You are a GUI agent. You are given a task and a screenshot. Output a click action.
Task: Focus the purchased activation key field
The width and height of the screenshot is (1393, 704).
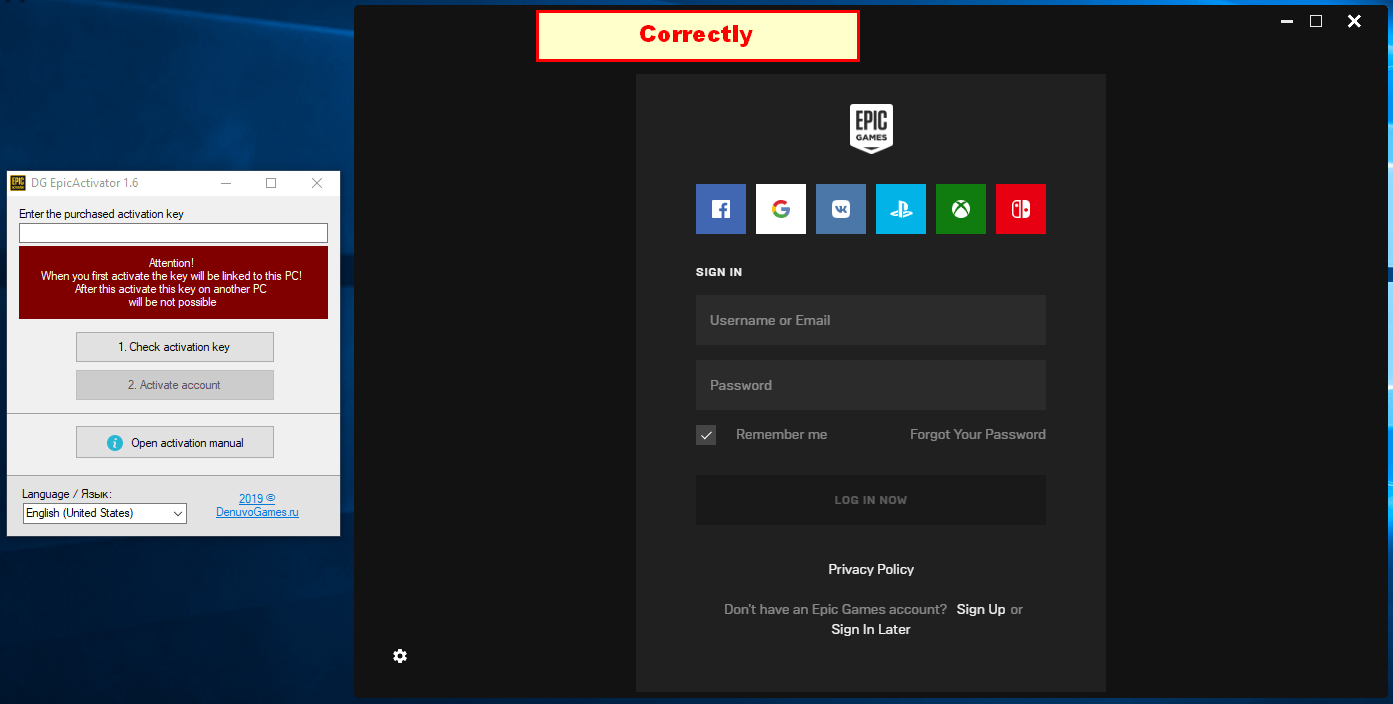173,233
